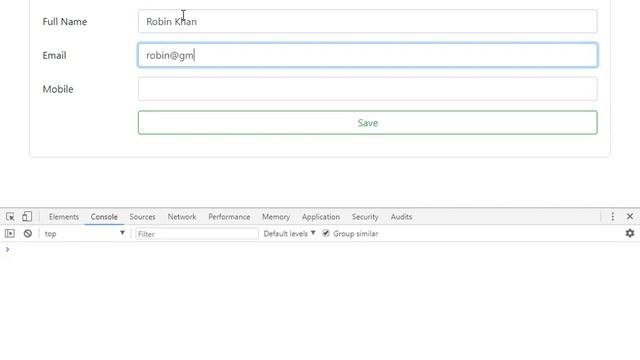Image resolution: width=640 pixels, height=360 pixels.
Task: Expand the Default levels dropdown
Action: (x=289, y=233)
